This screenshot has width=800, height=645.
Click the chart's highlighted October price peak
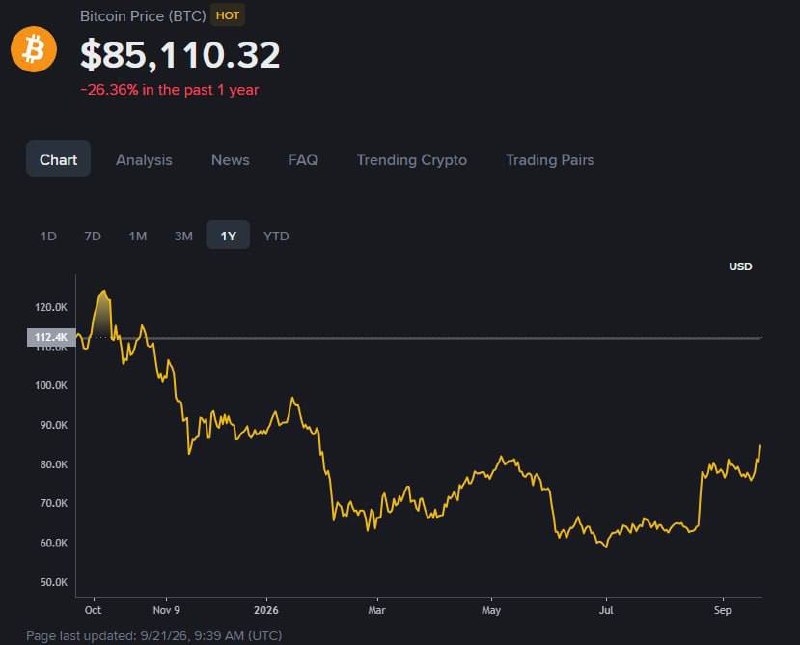pyautogui.click(x=104, y=292)
